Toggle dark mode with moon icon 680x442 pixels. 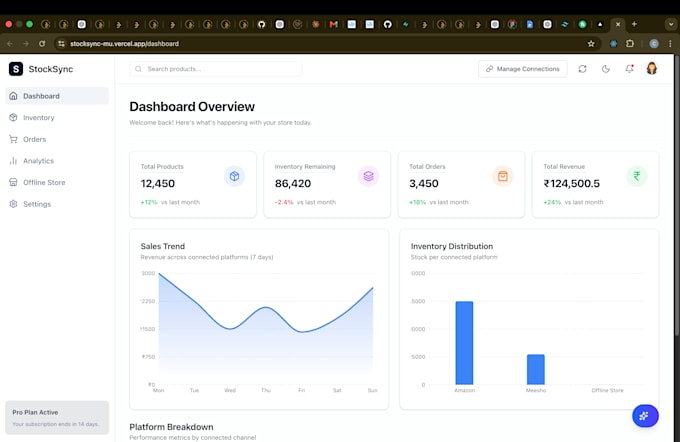click(x=606, y=69)
